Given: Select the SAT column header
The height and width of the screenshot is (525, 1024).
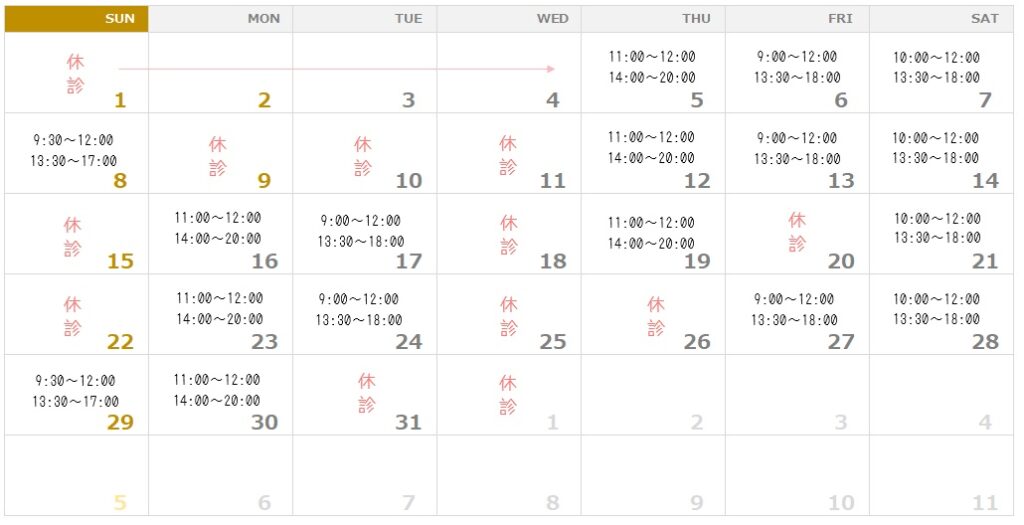Looking at the screenshot, I should pyautogui.click(x=941, y=19).
